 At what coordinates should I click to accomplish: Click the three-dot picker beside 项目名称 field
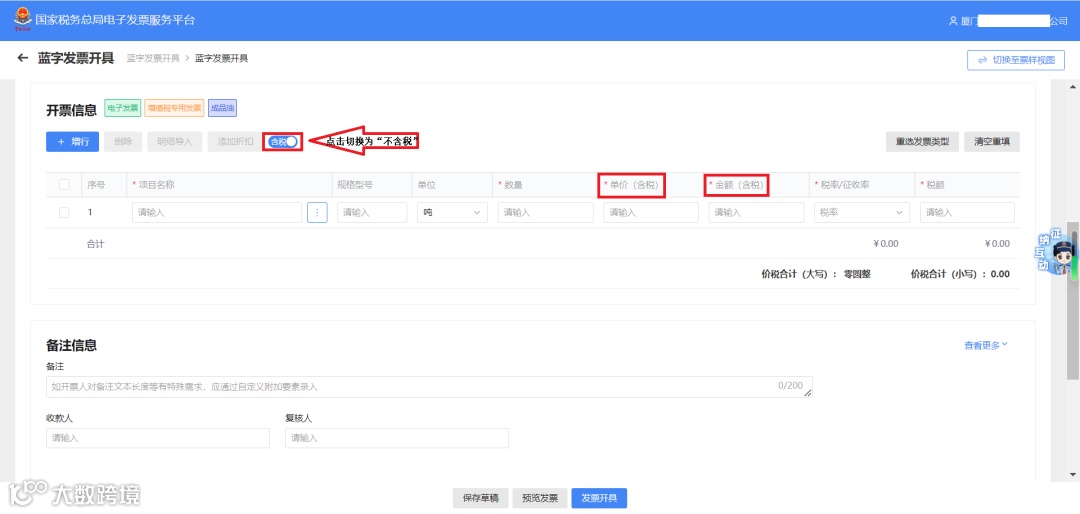pyautogui.click(x=317, y=213)
